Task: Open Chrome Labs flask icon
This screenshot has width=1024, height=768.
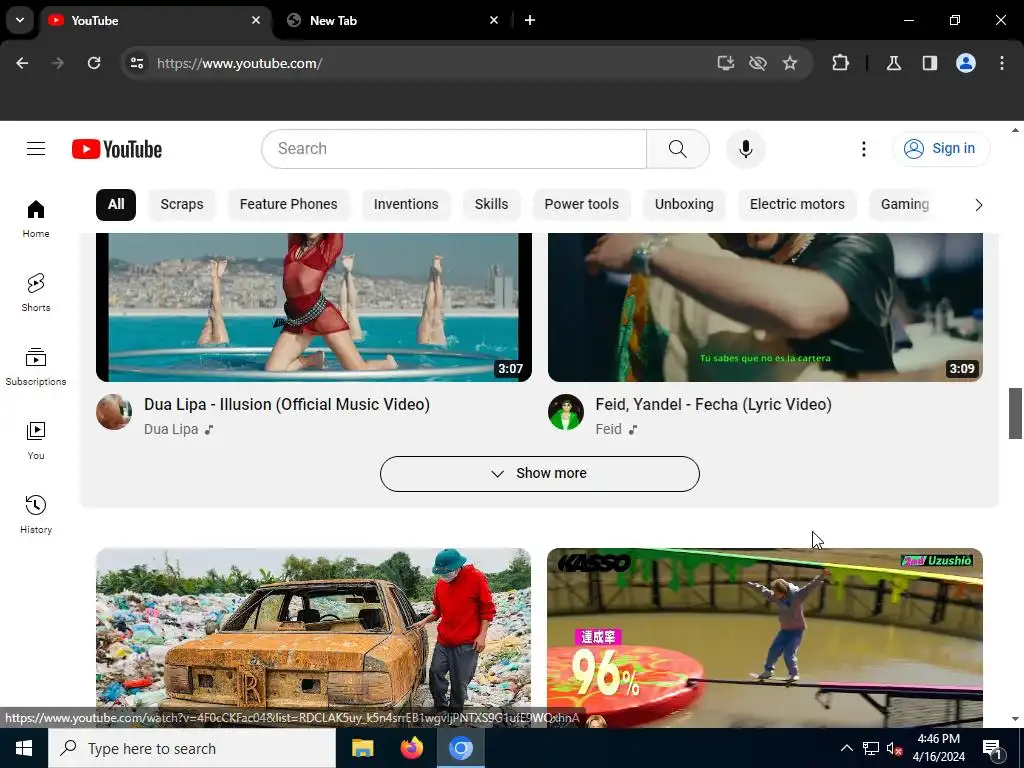Action: [x=894, y=63]
